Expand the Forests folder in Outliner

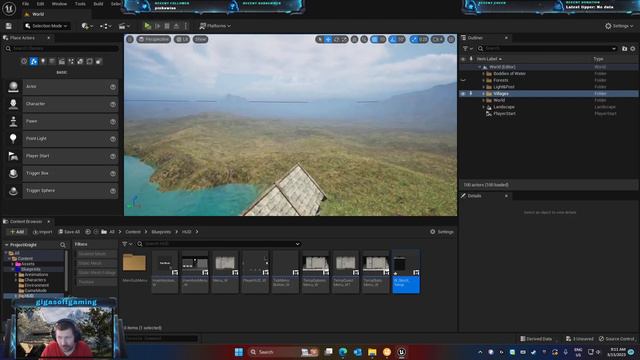coord(484,80)
